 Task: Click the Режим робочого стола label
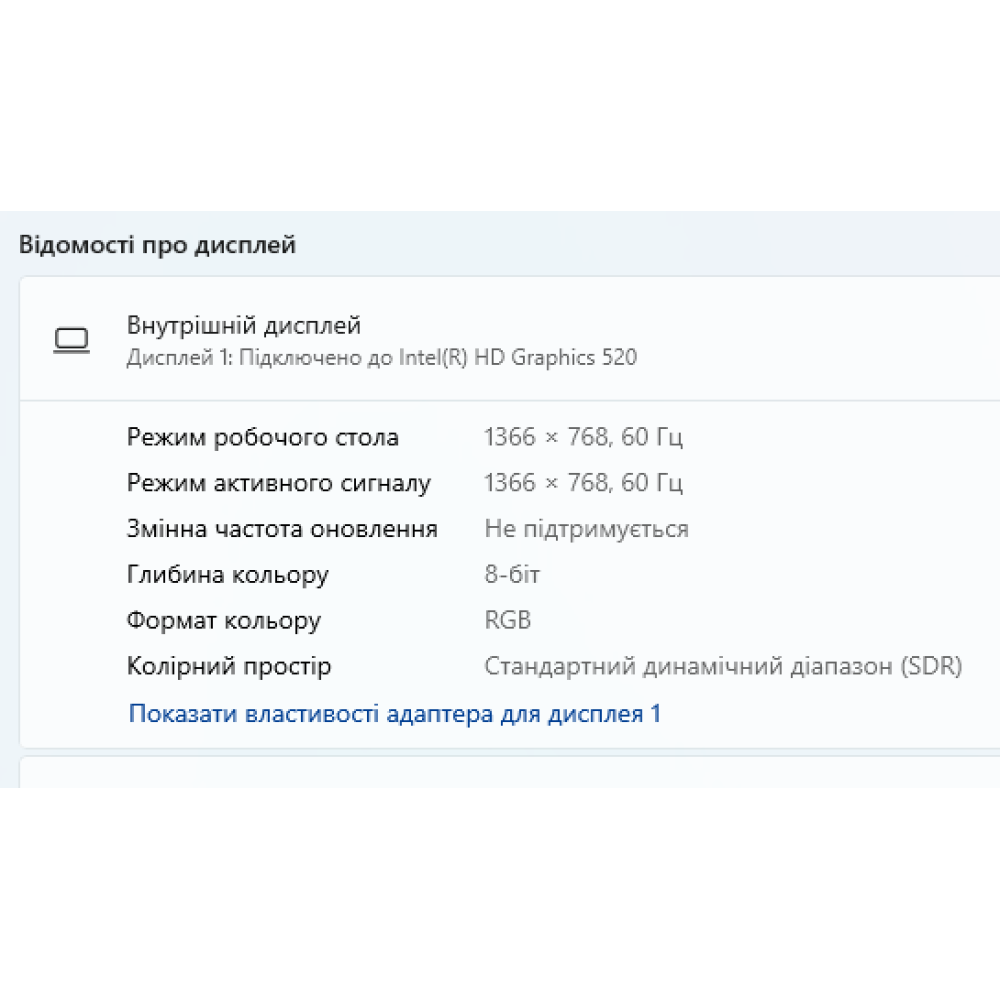[263, 437]
